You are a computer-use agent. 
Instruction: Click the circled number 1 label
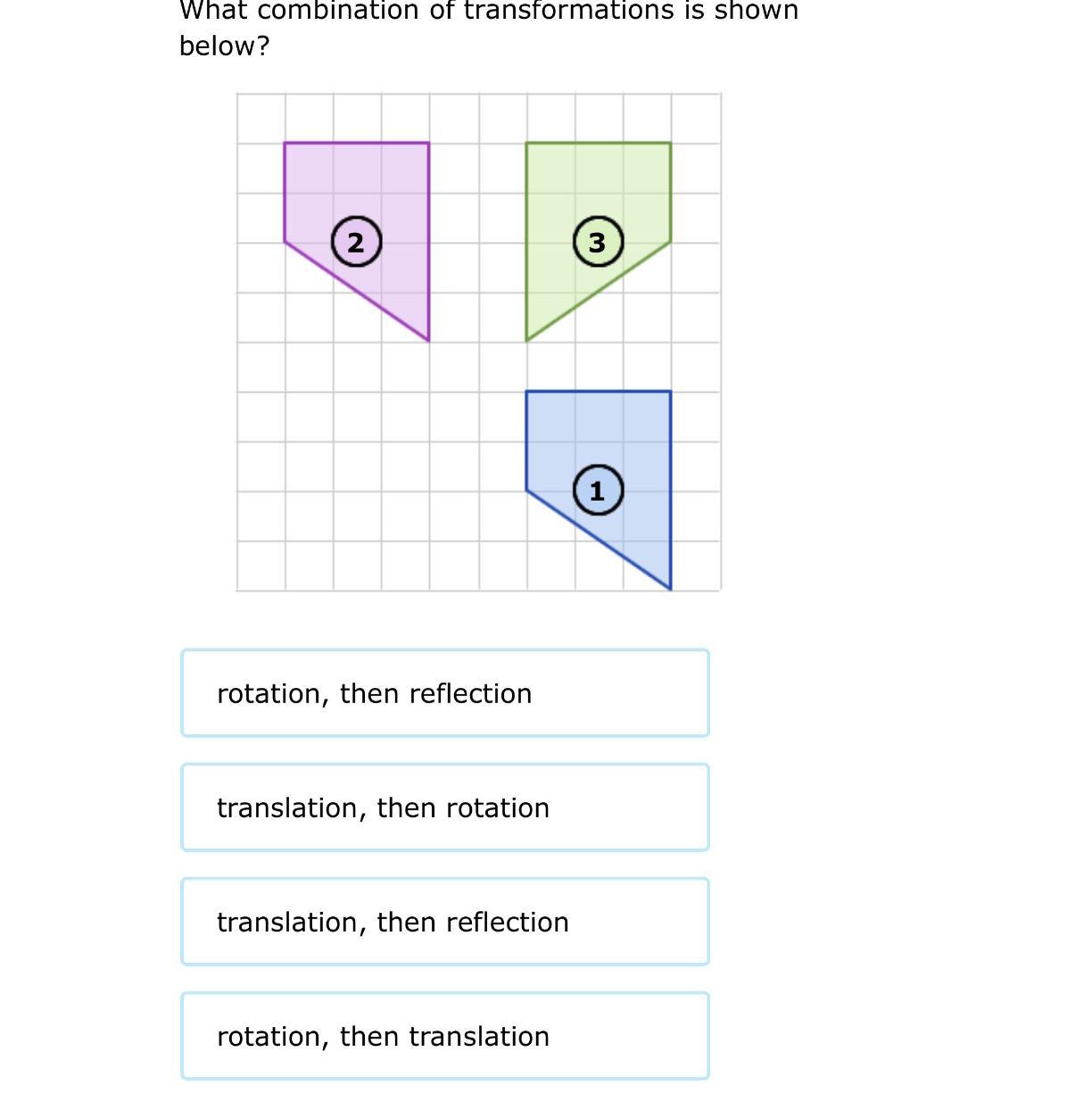[598, 491]
